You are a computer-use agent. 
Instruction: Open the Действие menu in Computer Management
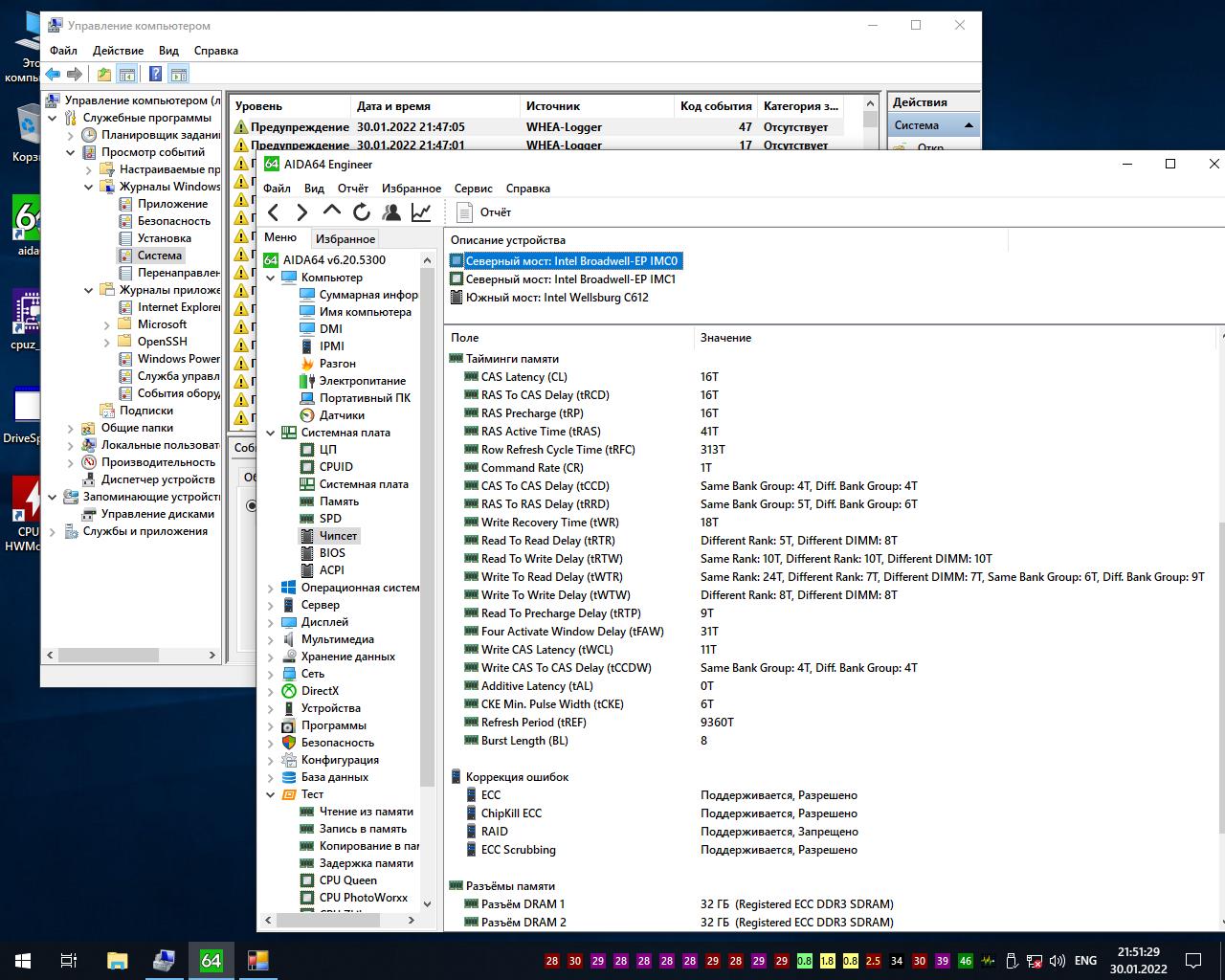click(x=118, y=51)
